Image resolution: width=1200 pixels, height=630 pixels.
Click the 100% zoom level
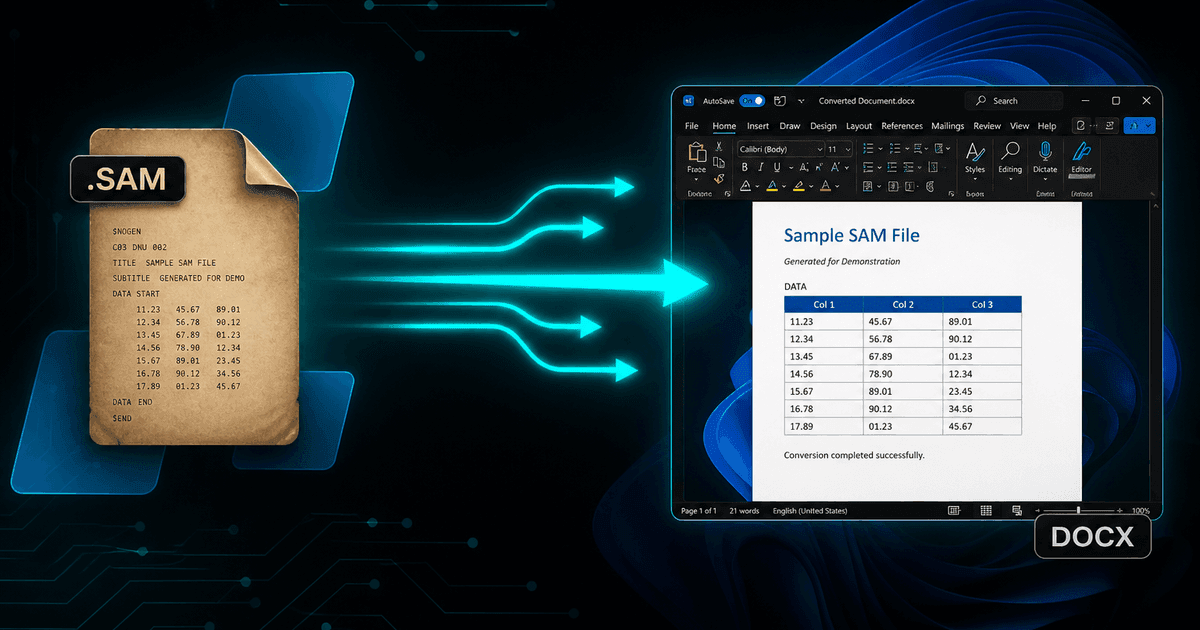pos(1141,510)
